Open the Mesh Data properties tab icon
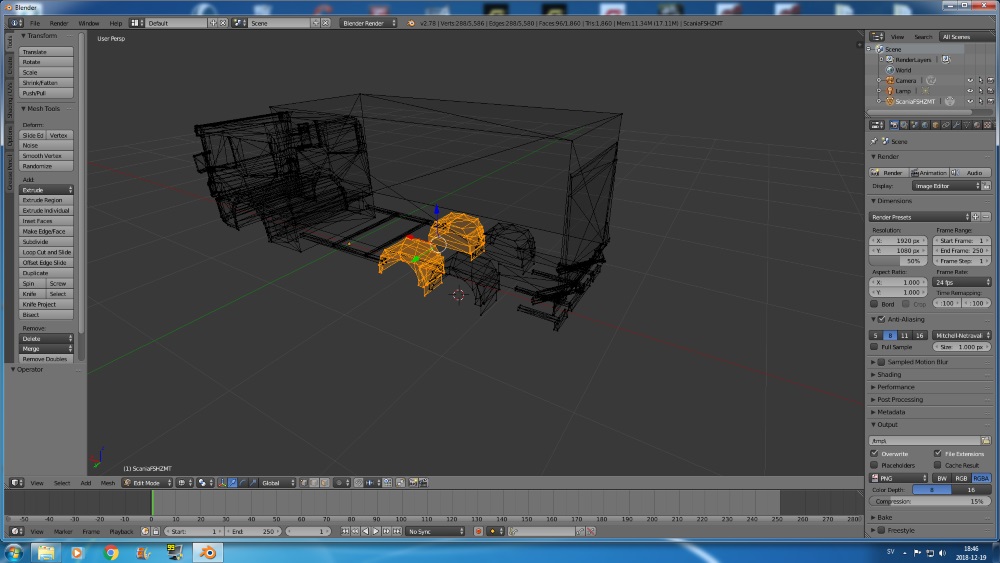 click(x=967, y=125)
